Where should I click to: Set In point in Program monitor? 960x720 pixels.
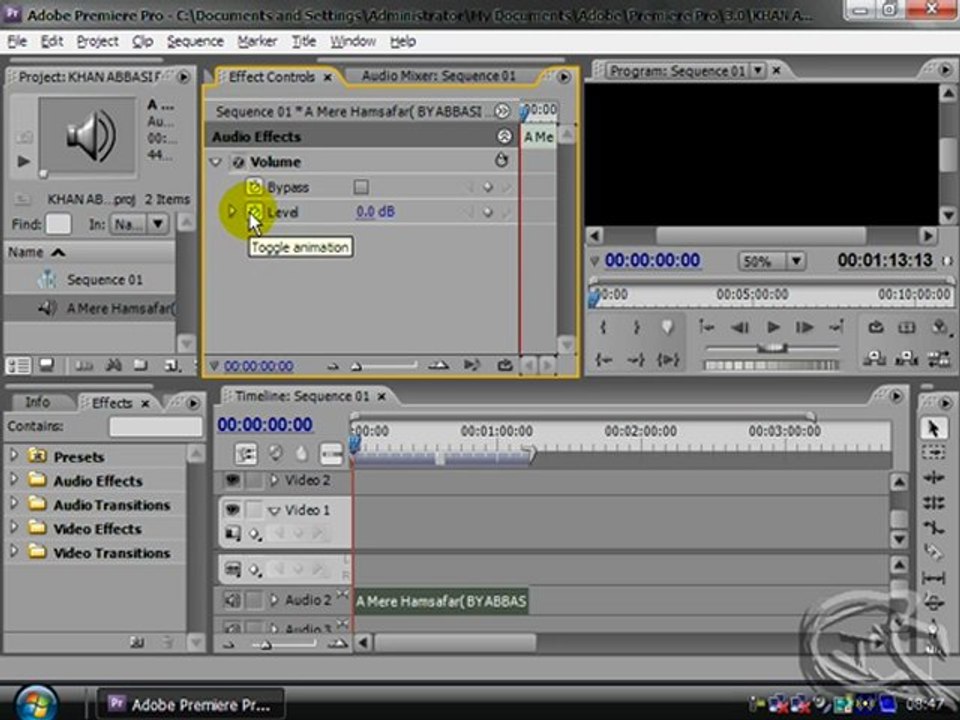tap(604, 328)
